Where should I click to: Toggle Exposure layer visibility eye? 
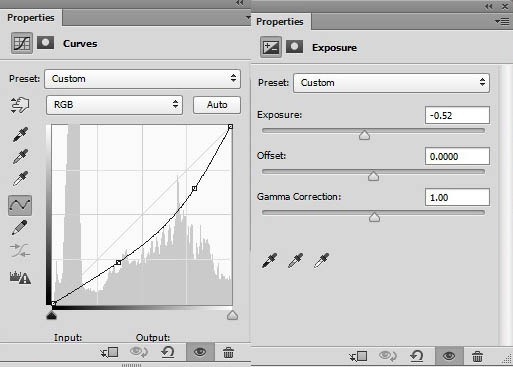click(449, 356)
